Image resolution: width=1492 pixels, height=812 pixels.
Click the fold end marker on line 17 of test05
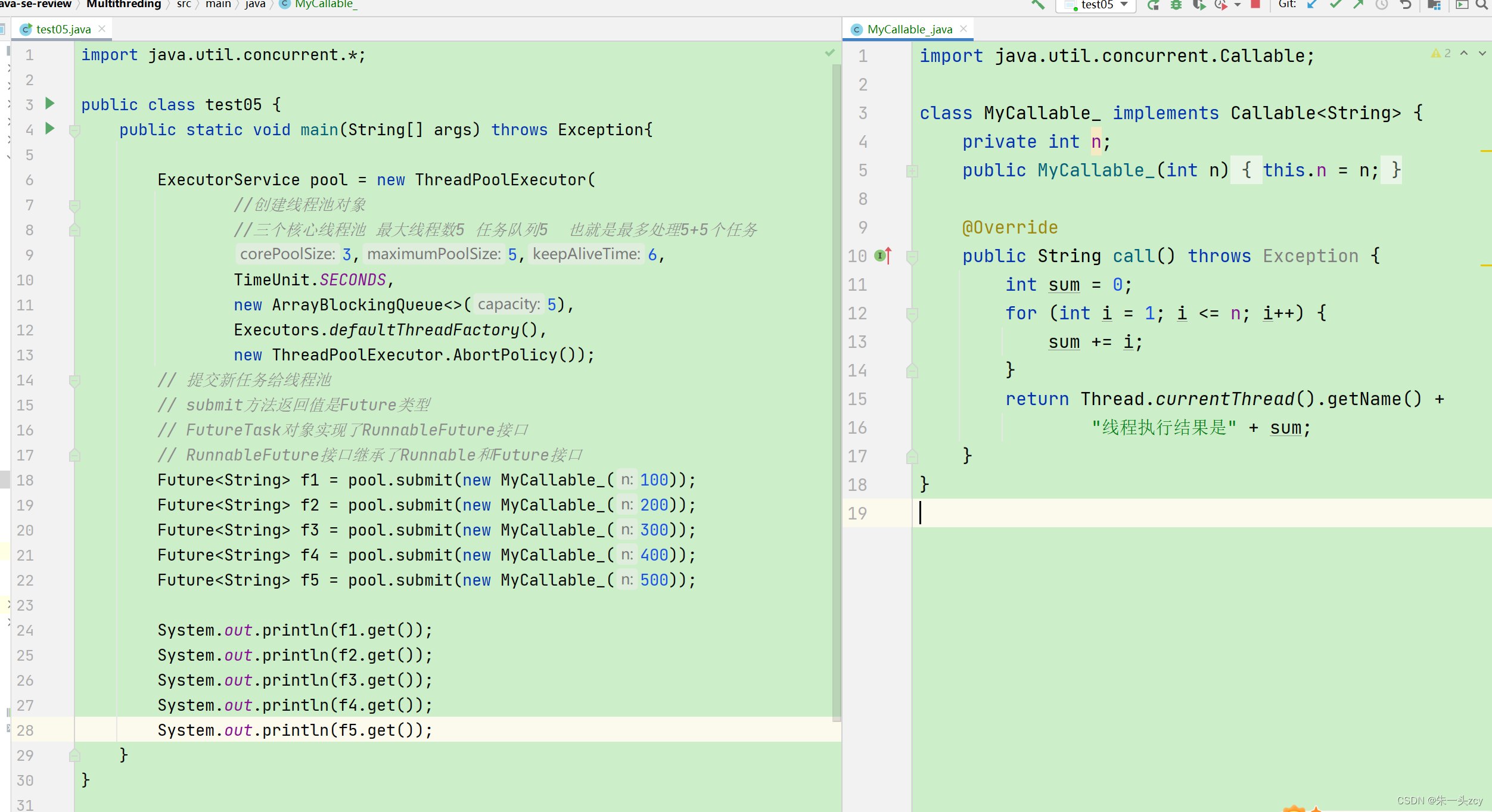point(74,455)
